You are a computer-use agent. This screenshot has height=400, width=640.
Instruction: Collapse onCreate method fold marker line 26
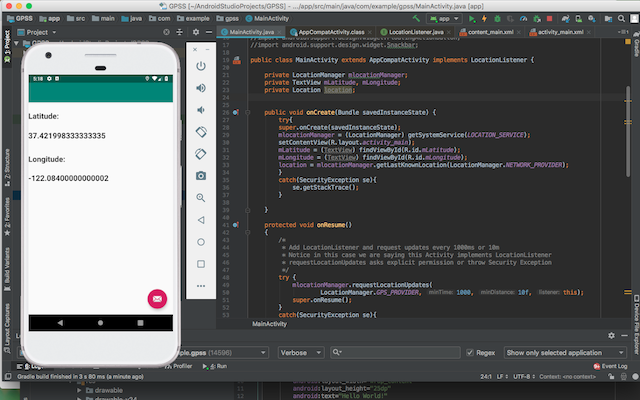point(248,112)
